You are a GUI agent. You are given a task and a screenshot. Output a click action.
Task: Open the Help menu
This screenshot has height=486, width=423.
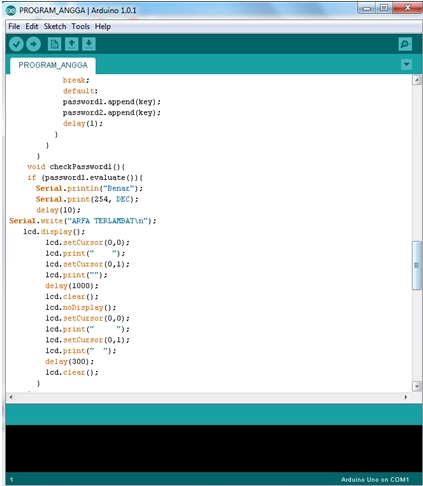point(103,26)
